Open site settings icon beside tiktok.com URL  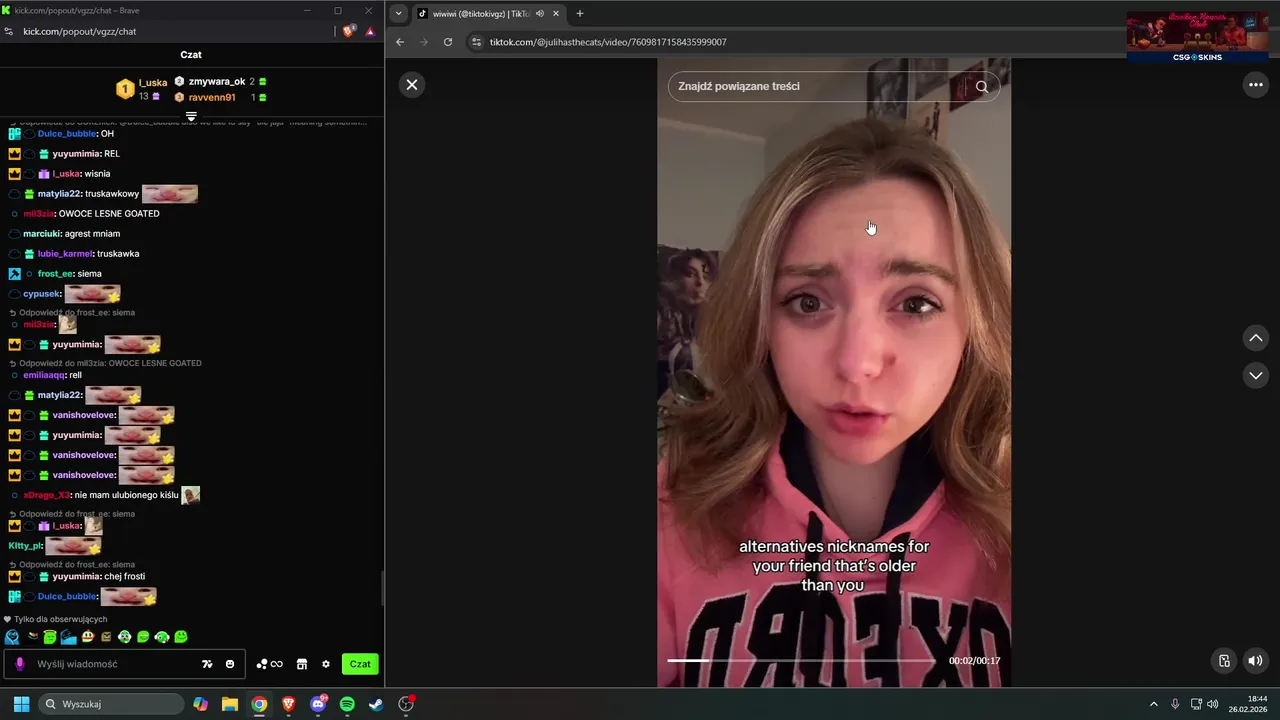[x=477, y=42]
